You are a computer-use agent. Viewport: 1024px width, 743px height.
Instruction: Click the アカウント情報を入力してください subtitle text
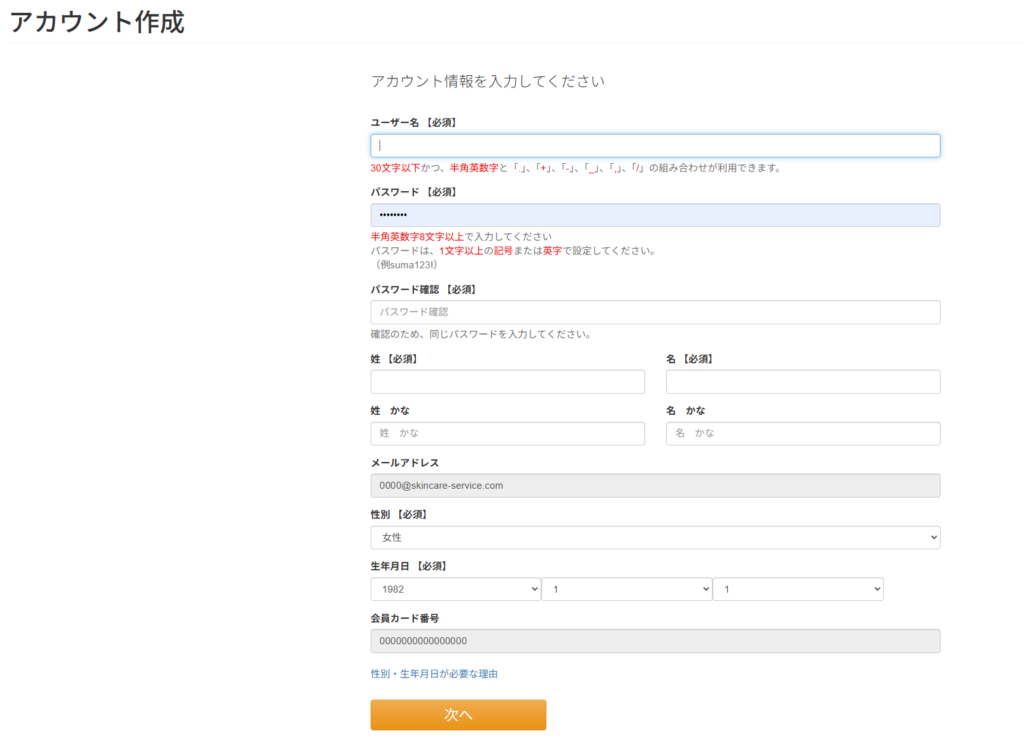[x=487, y=81]
